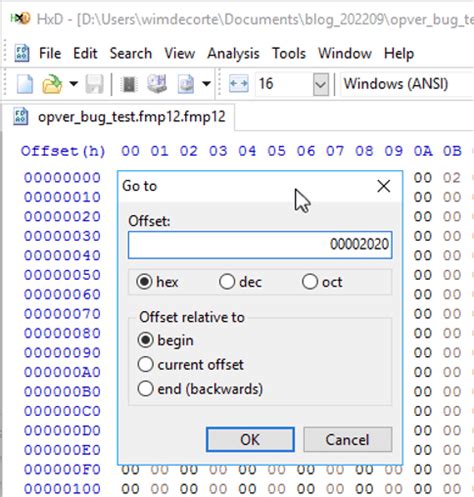Click the file icon in the document tab

[x=21, y=117]
